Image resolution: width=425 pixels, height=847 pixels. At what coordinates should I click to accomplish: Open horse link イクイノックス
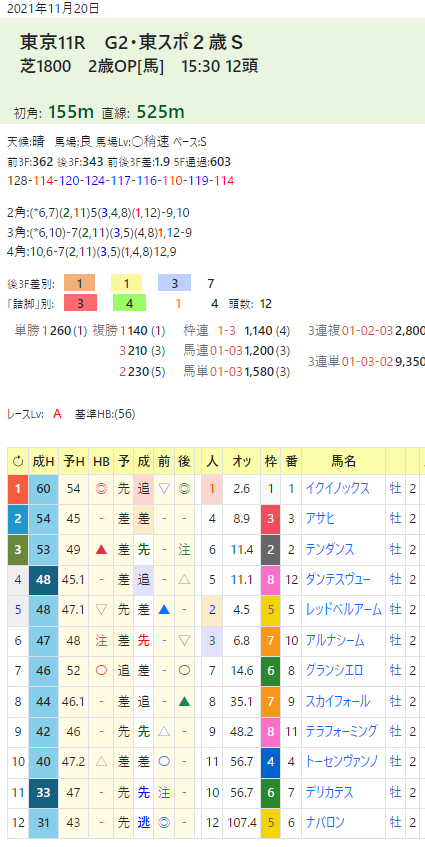click(x=338, y=488)
